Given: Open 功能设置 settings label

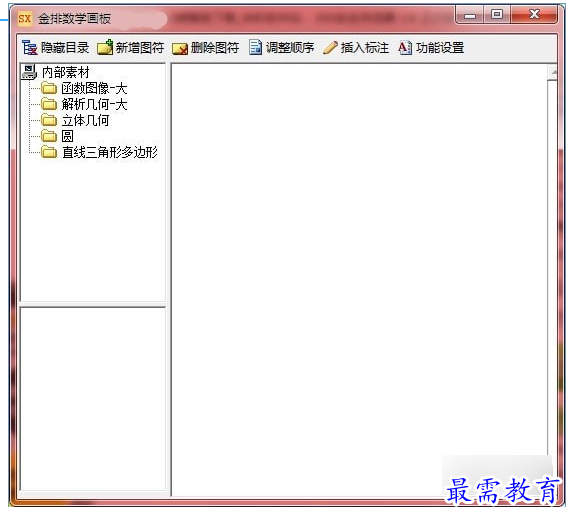Looking at the screenshot, I should (x=440, y=48).
